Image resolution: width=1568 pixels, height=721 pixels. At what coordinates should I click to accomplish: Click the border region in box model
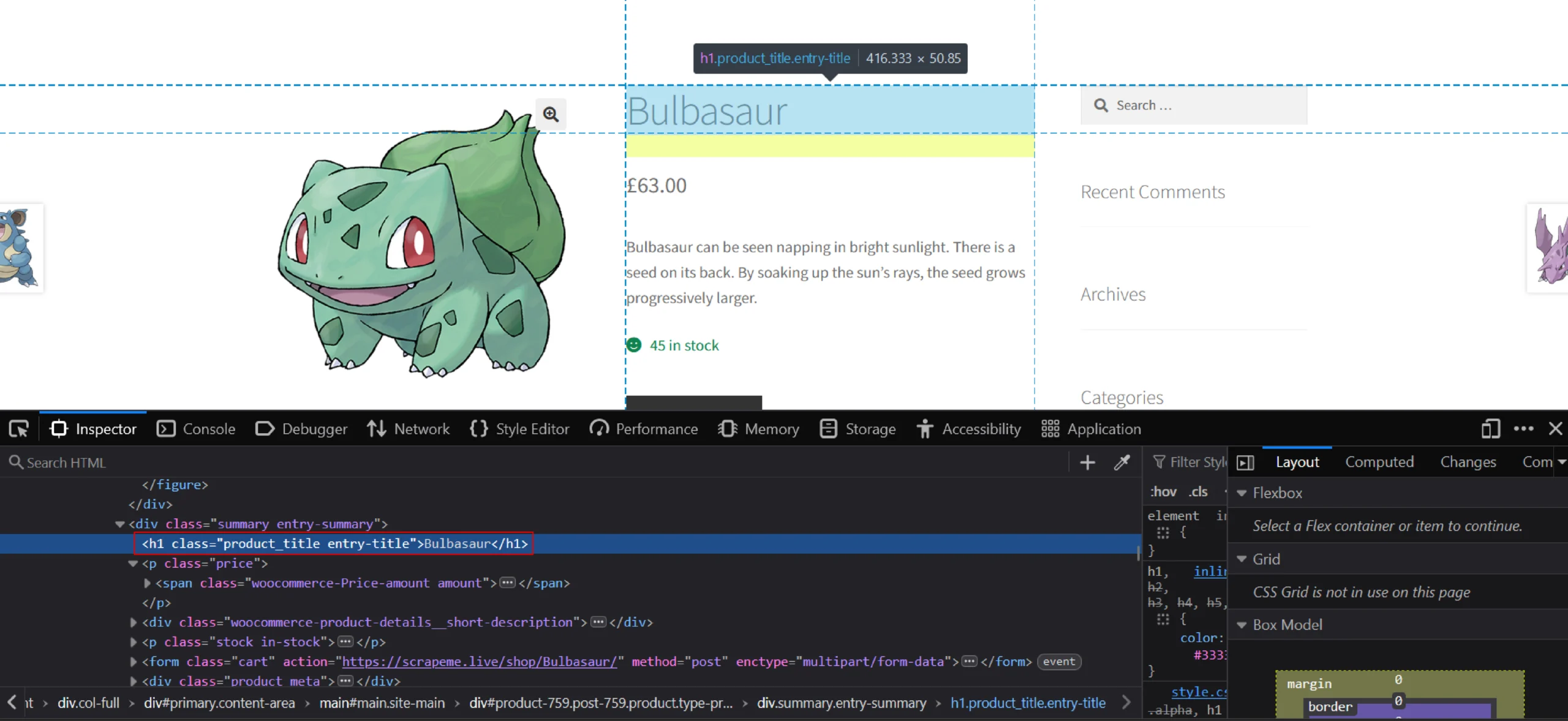tap(1330, 706)
